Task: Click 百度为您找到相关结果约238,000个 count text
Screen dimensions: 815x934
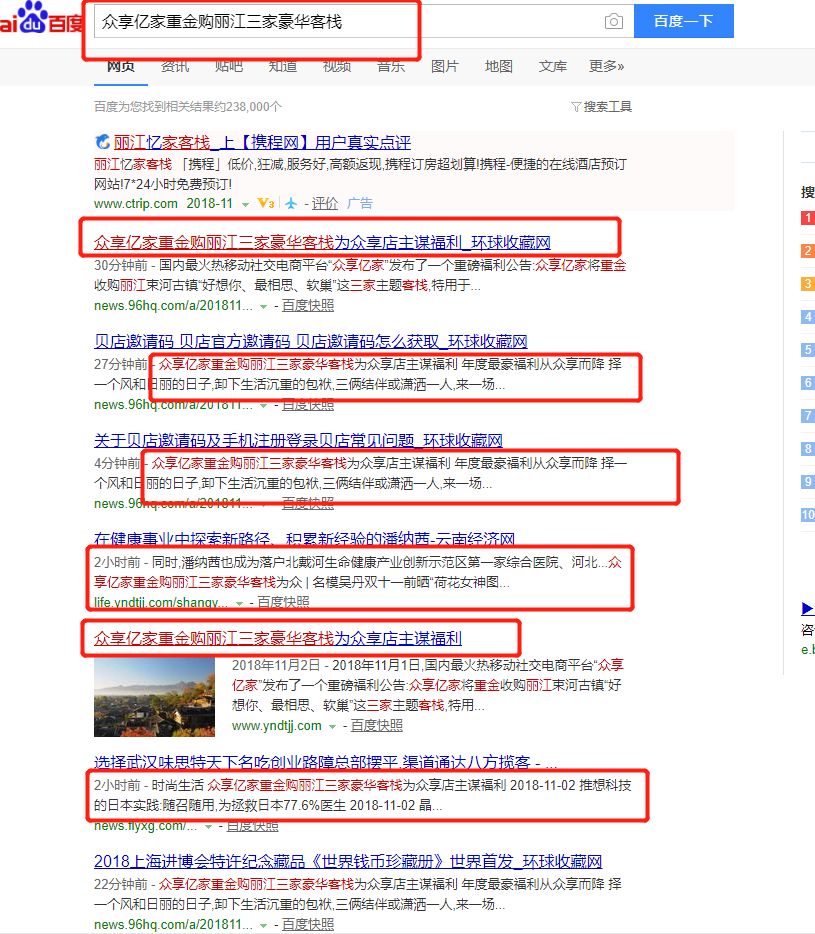Action: [188, 107]
